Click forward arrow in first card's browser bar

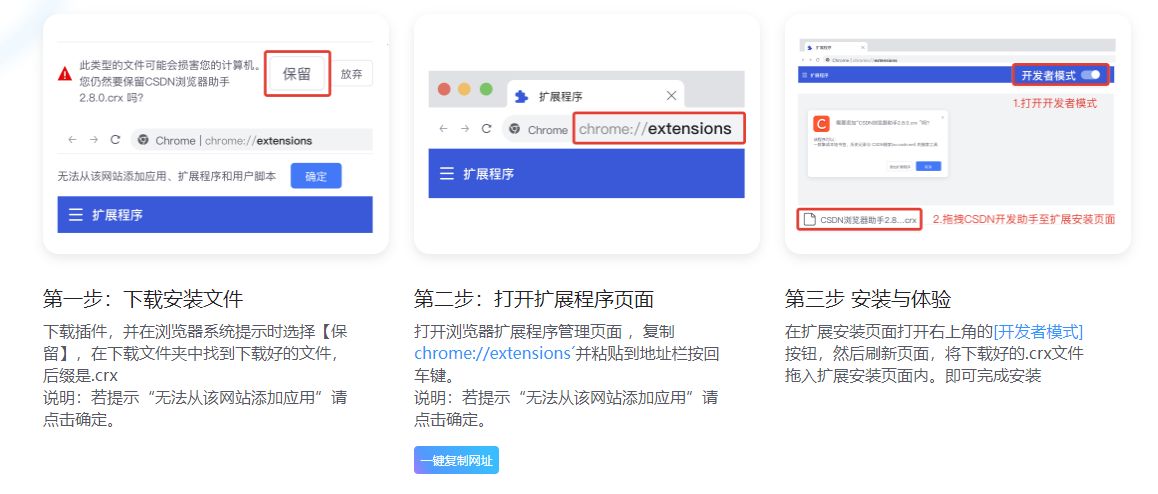click(x=94, y=140)
